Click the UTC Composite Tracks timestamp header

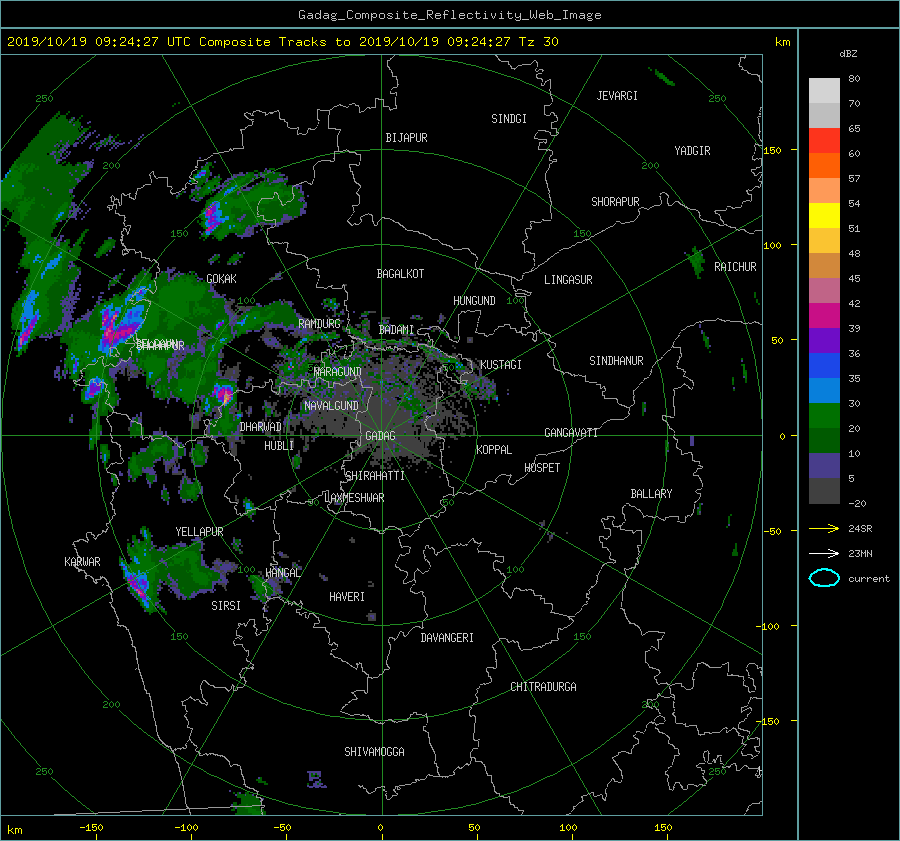[x=282, y=42]
